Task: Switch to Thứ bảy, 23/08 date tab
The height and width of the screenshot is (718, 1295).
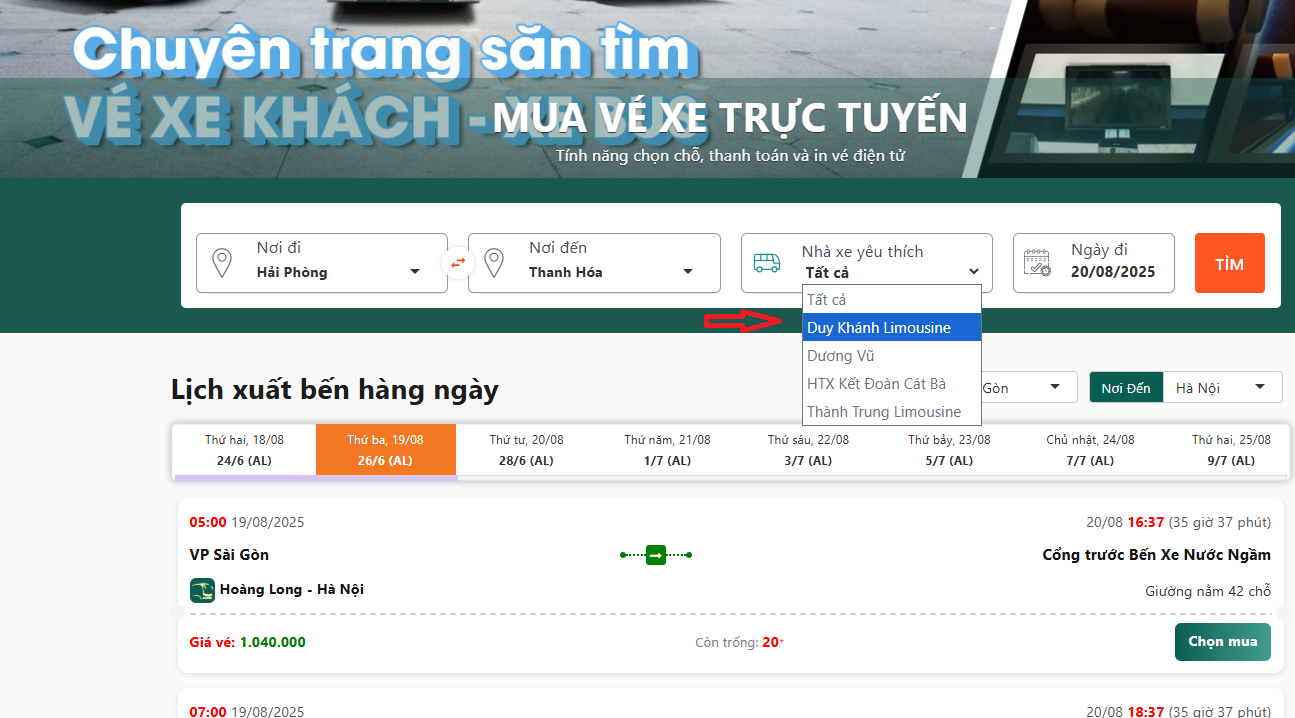Action: [949, 450]
